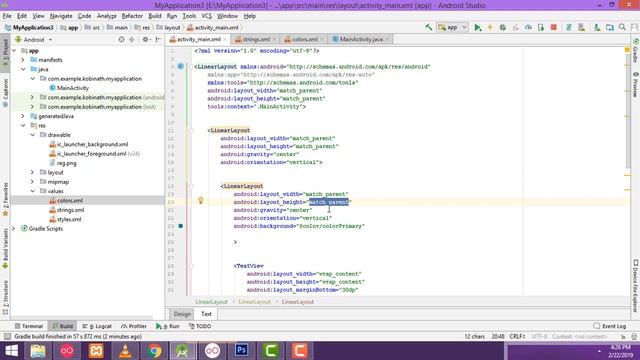Open the VCS menu

[x=207, y=16]
